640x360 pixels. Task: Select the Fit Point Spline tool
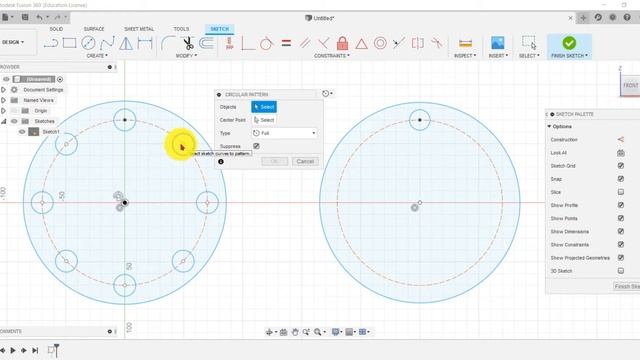[x=107, y=43]
